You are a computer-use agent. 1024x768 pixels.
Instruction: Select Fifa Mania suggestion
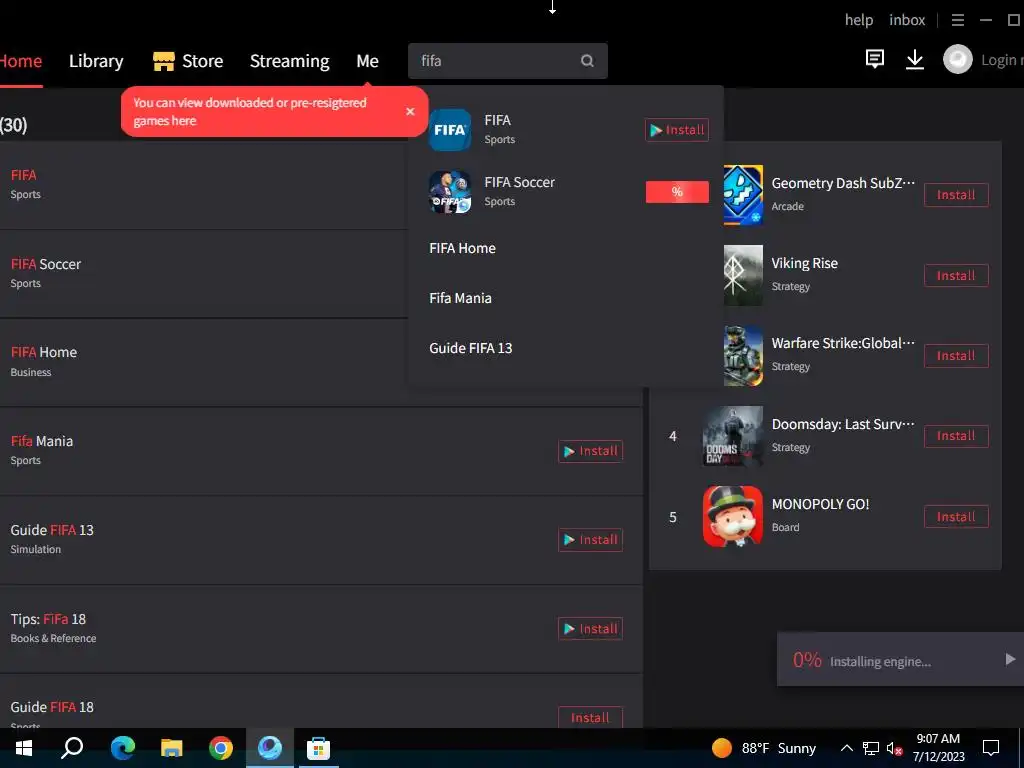coord(460,298)
